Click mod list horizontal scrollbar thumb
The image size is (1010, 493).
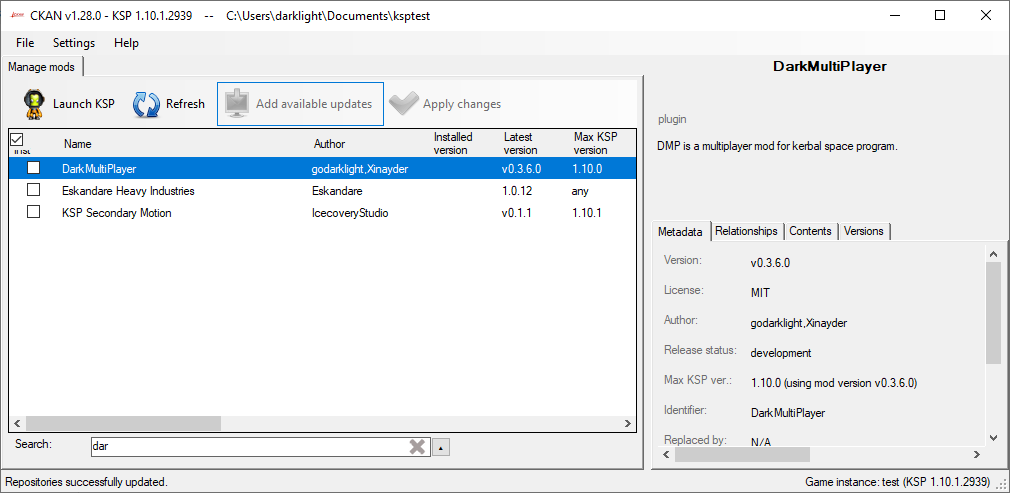coord(123,423)
